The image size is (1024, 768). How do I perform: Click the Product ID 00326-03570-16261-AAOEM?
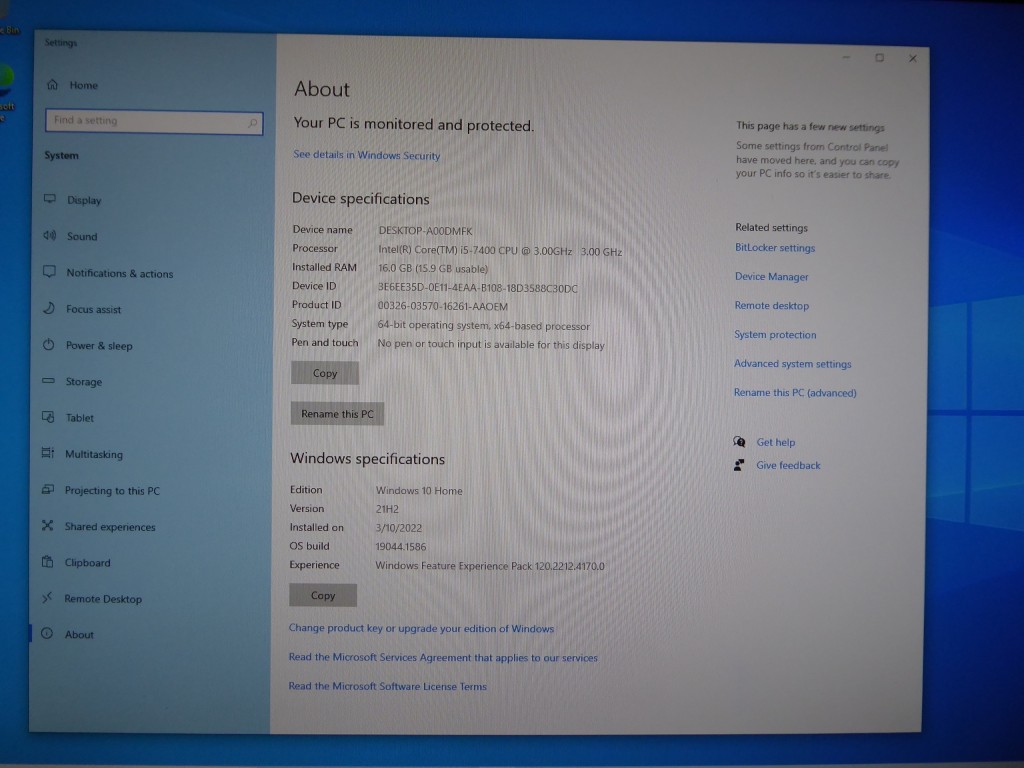coord(442,306)
